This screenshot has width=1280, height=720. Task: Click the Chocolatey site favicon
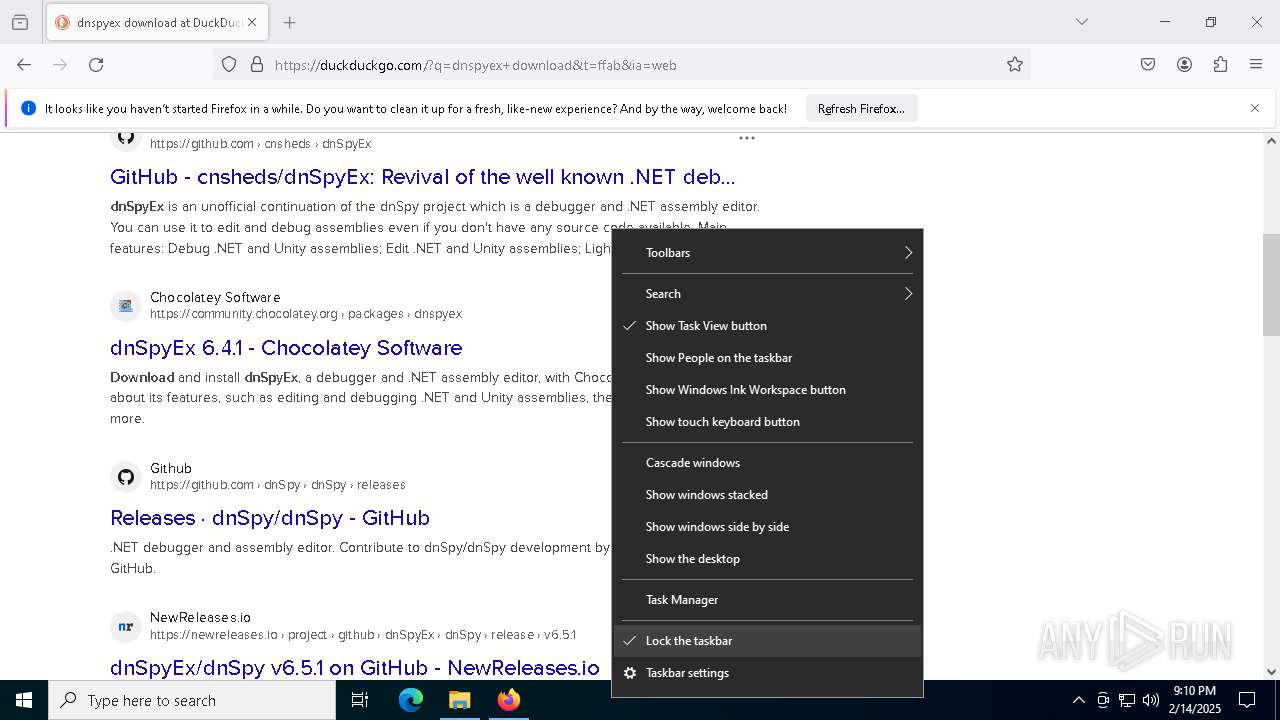(x=125, y=306)
